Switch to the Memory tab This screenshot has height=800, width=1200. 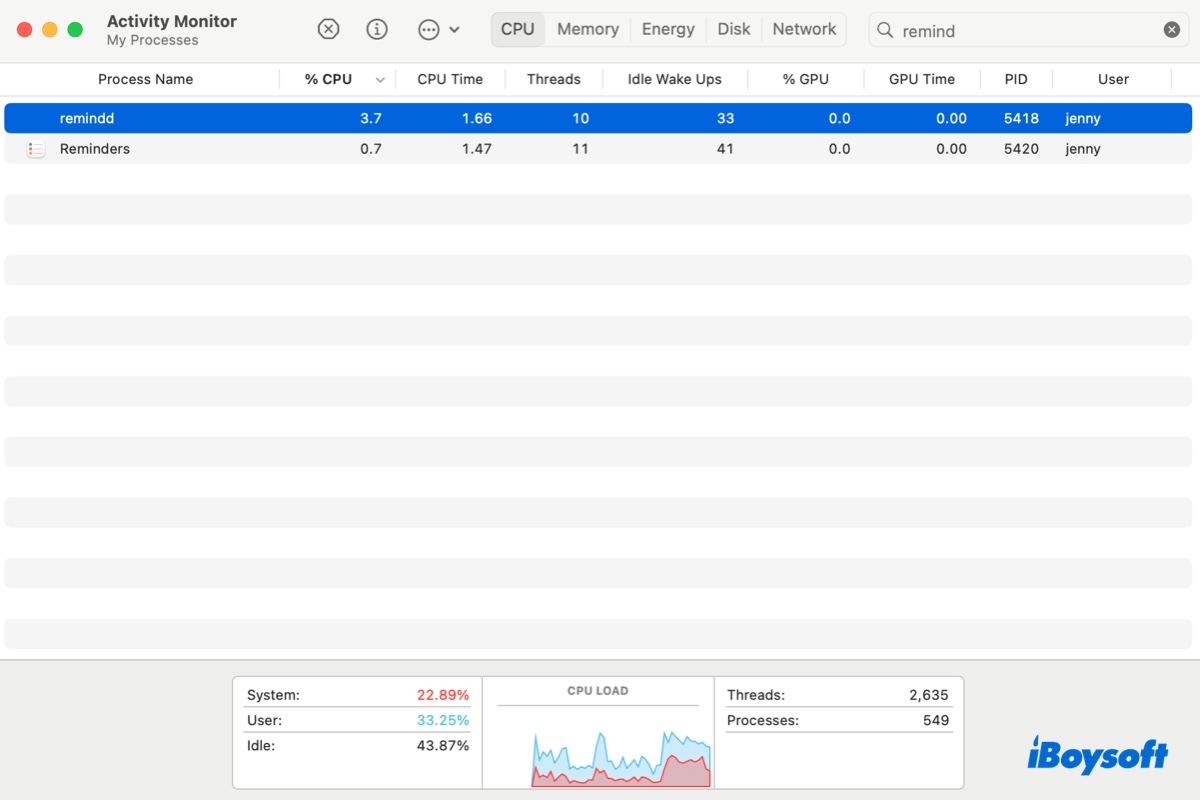coord(588,29)
